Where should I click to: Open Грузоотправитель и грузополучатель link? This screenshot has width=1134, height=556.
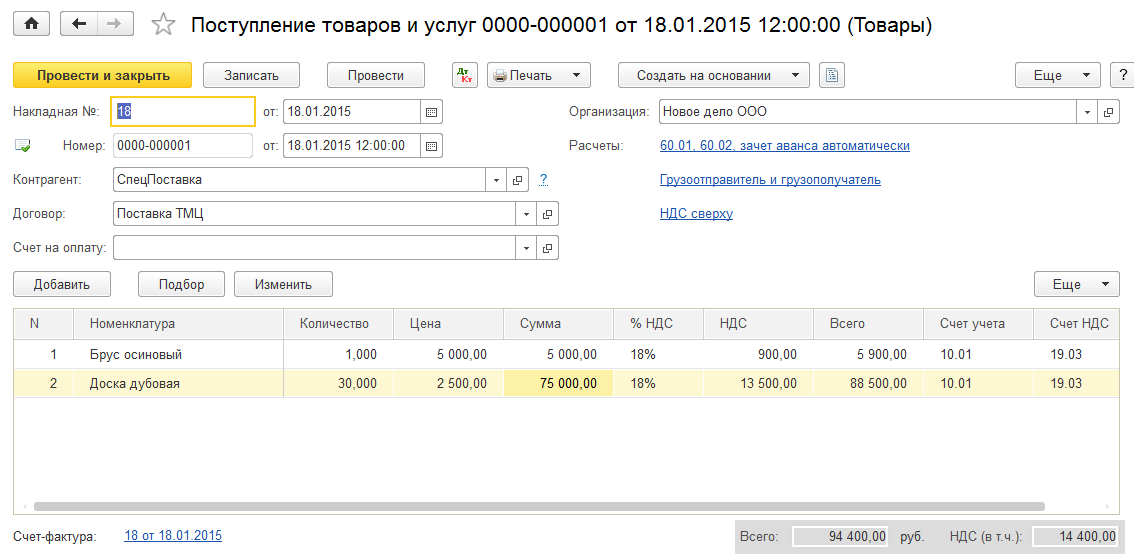pyautogui.click(x=770, y=179)
